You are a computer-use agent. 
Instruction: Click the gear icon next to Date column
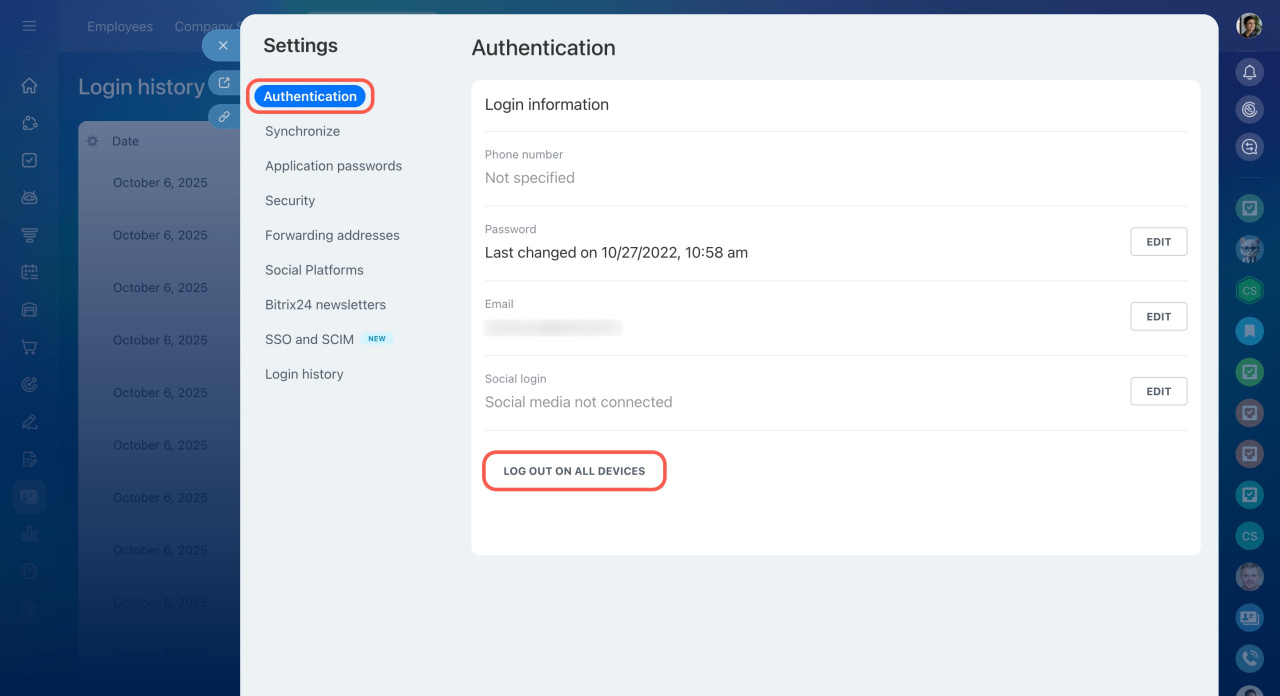click(93, 141)
